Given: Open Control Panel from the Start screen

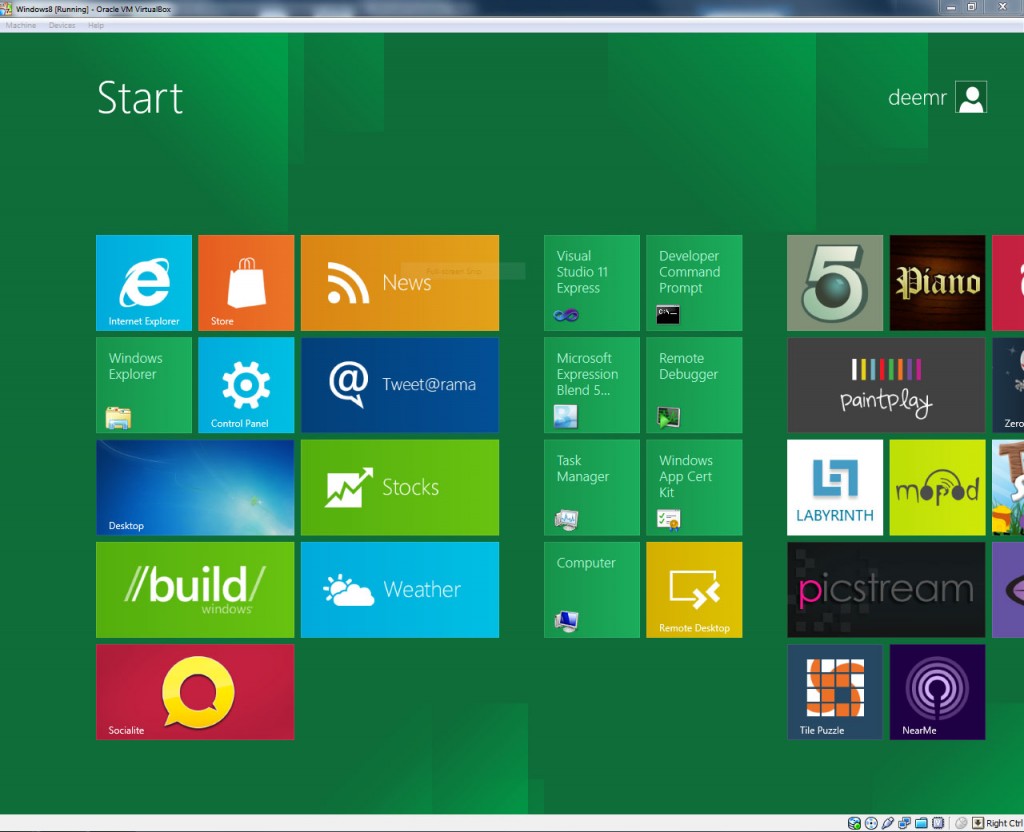Looking at the screenshot, I should click(246, 385).
